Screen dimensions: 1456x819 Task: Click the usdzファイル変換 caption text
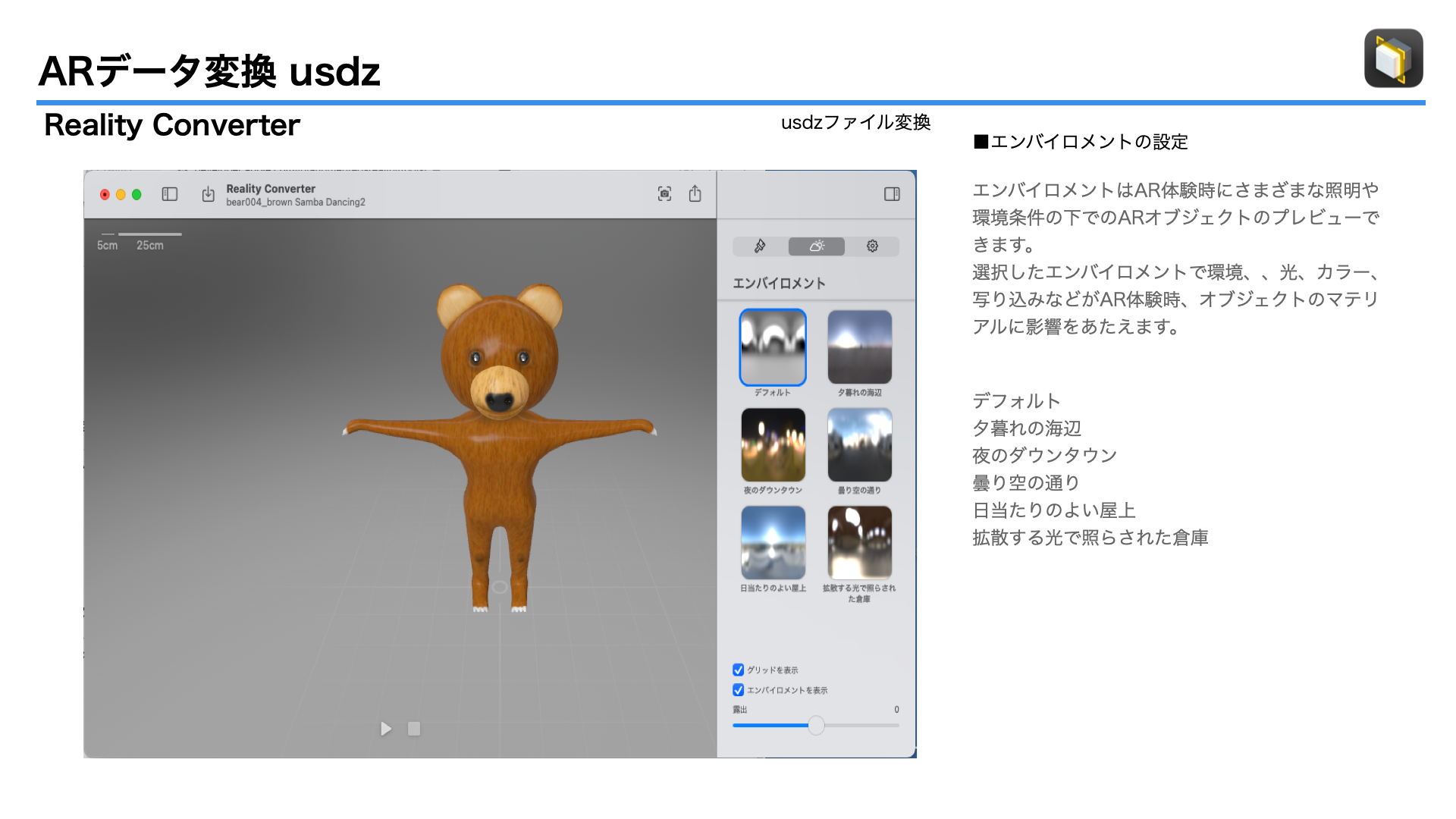point(855,123)
